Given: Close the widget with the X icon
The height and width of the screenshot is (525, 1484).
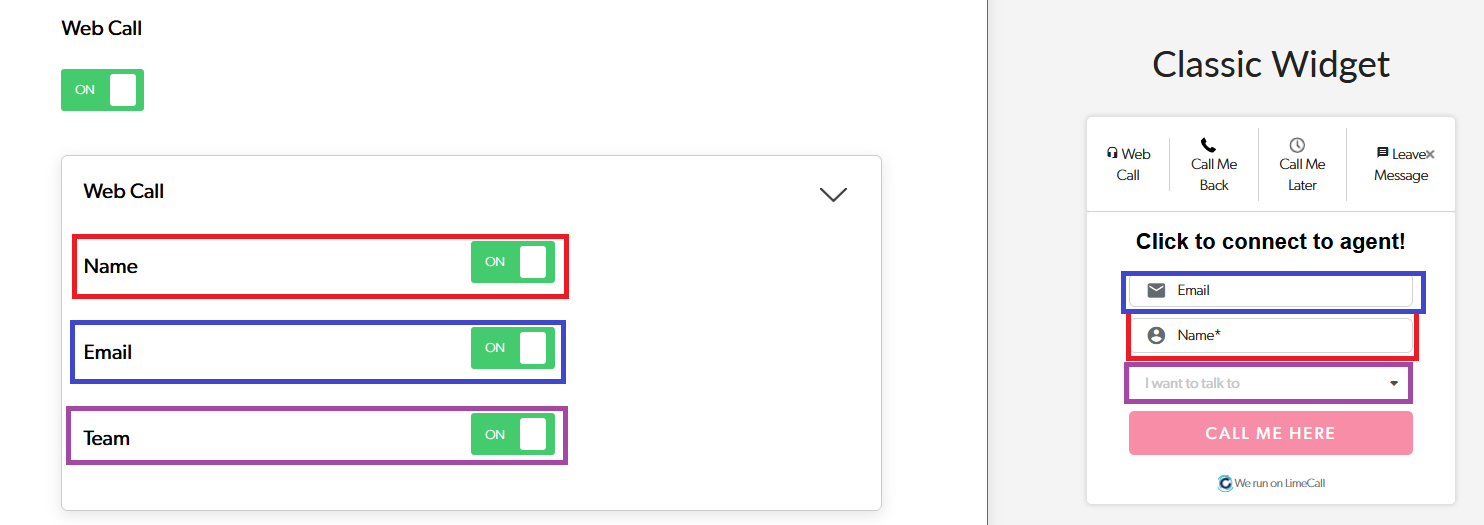Looking at the screenshot, I should [x=1430, y=154].
